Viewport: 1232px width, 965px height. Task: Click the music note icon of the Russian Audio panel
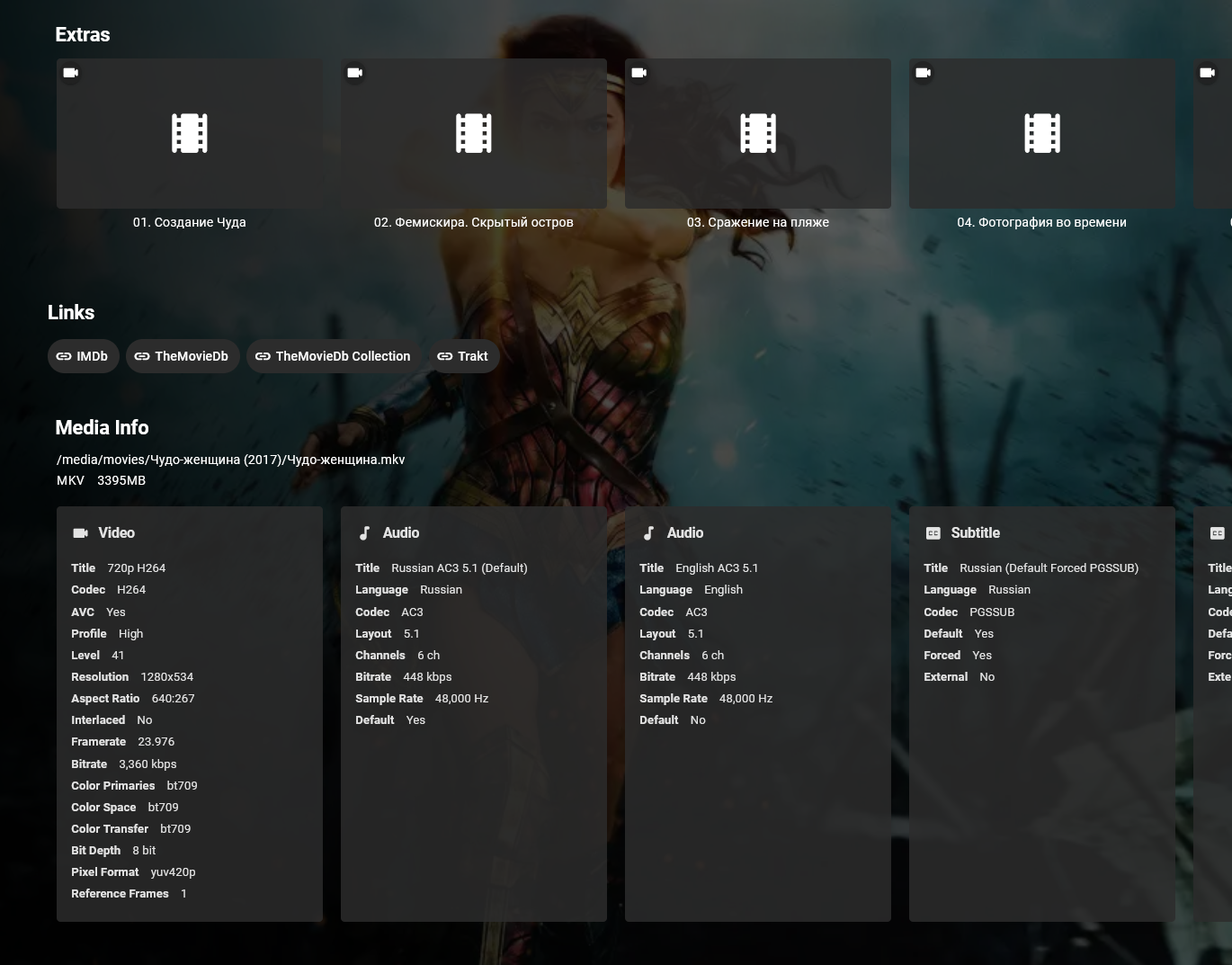click(x=364, y=533)
